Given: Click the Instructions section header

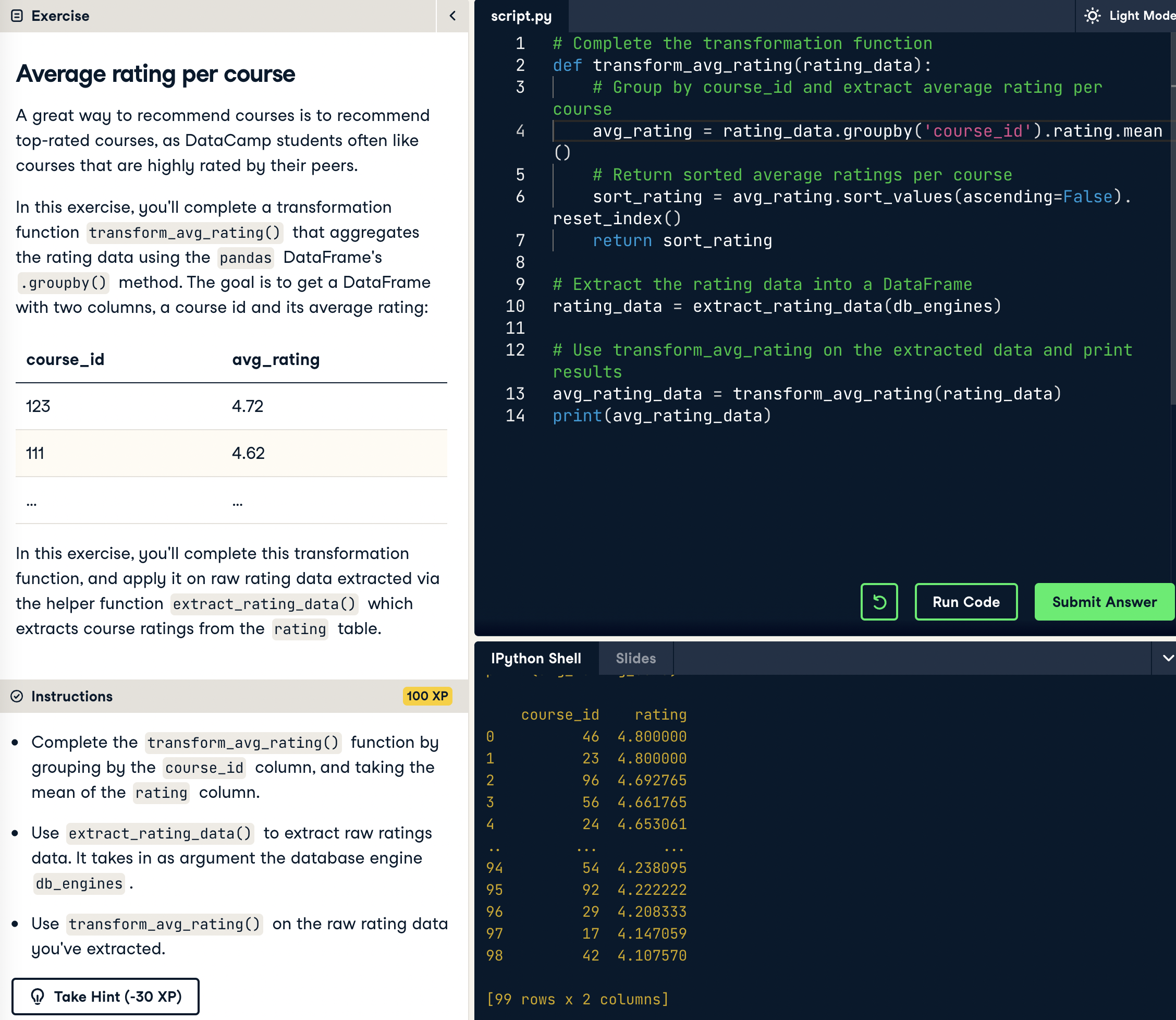Looking at the screenshot, I should pyautogui.click(x=72, y=696).
